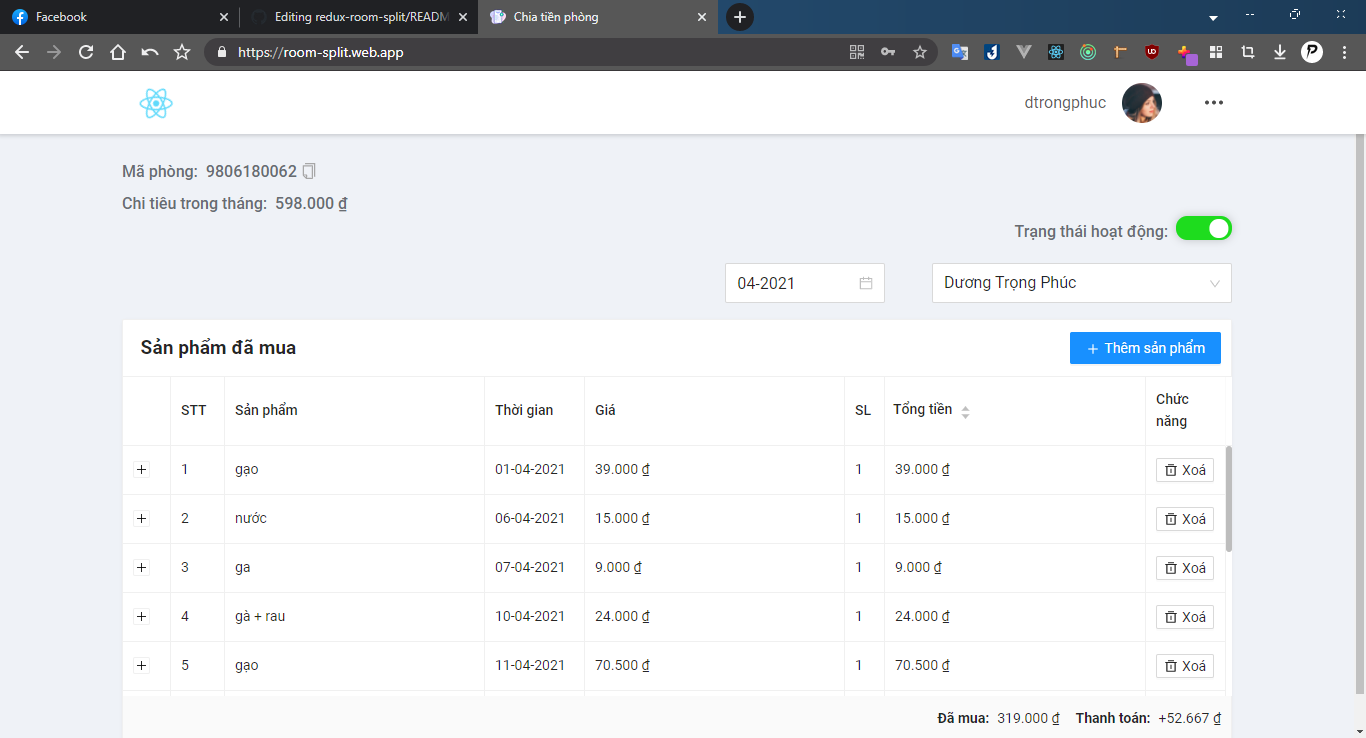Open the browser tab search arrow

(x=1213, y=18)
